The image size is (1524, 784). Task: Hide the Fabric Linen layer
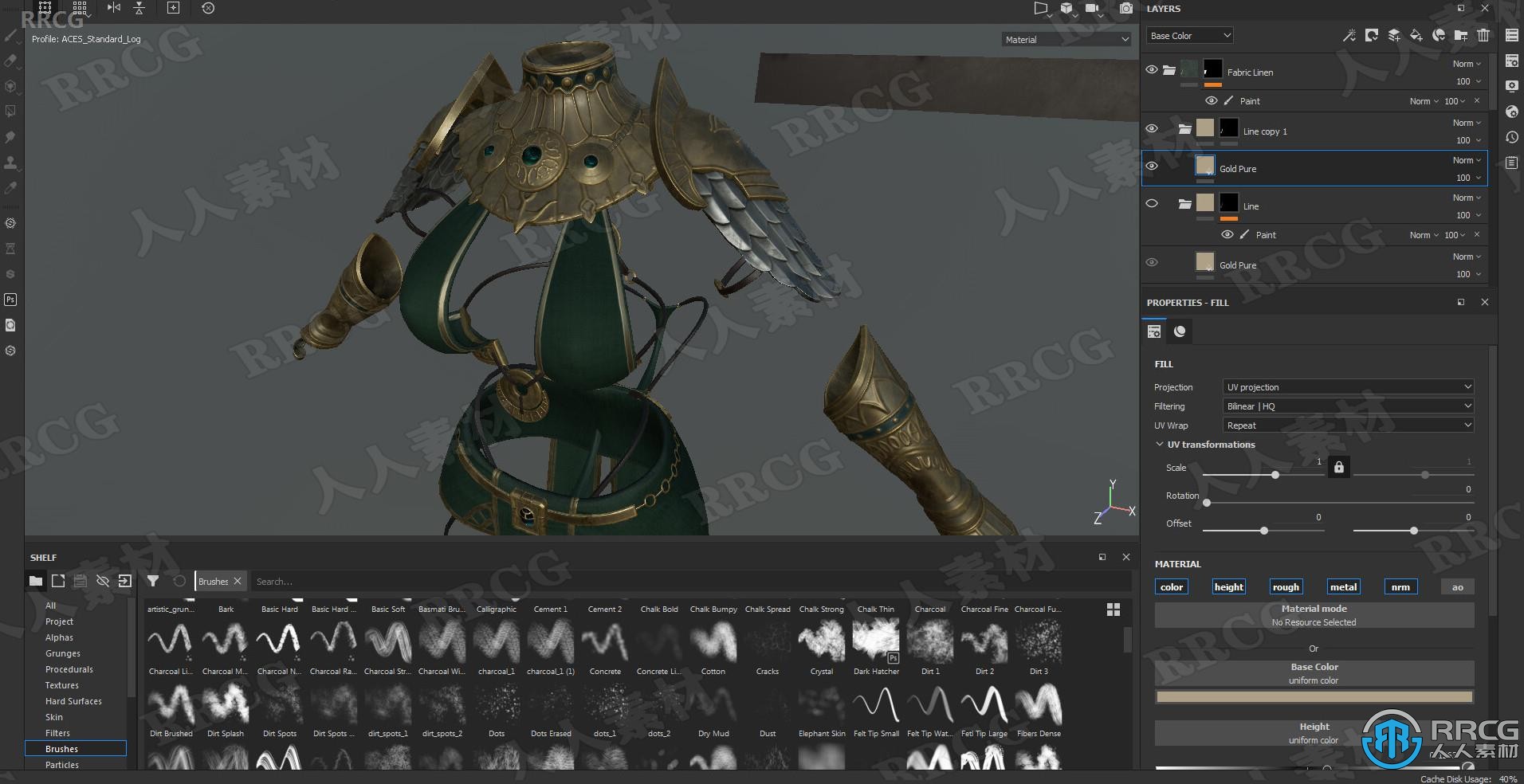tap(1152, 69)
